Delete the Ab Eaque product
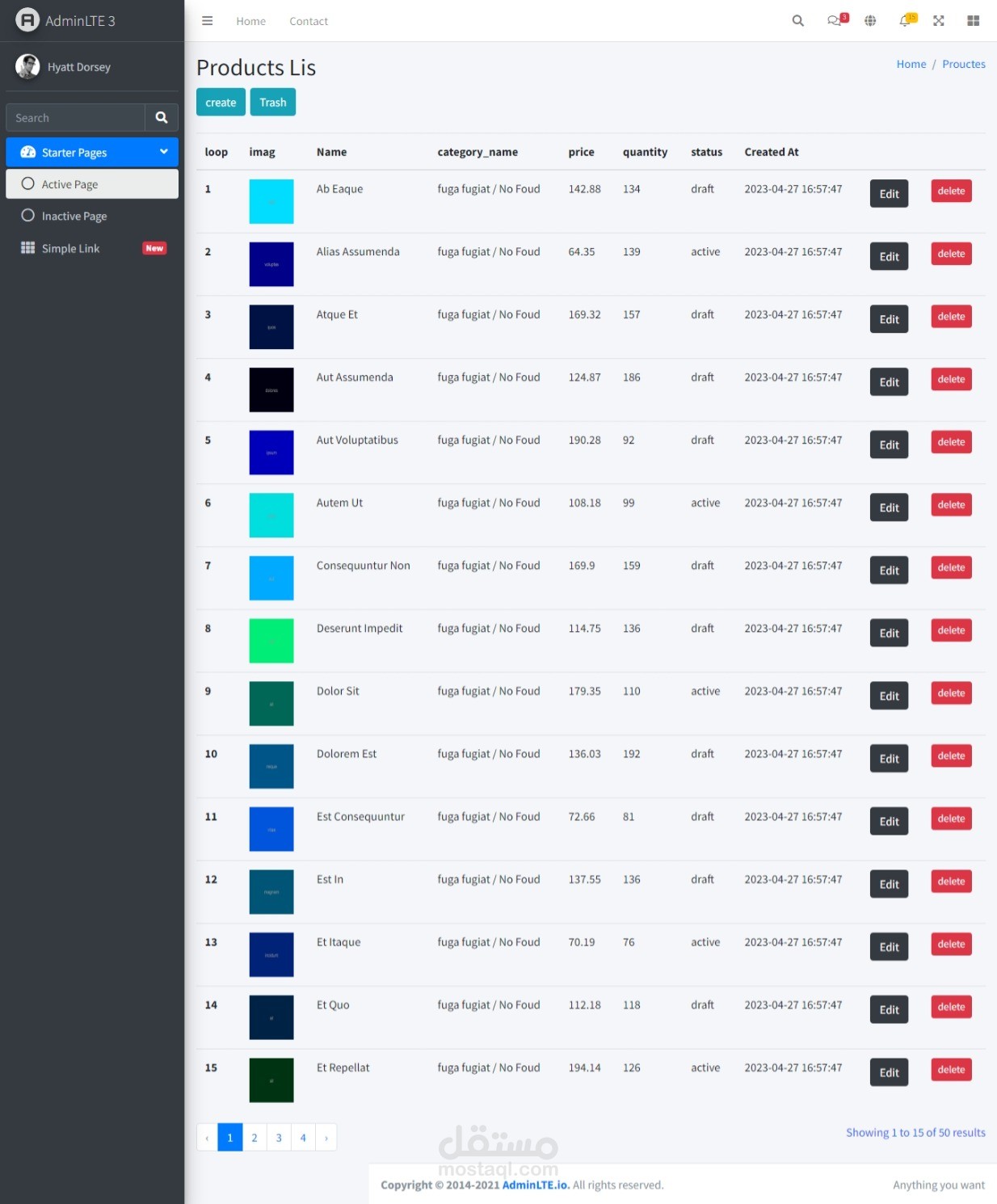The width and height of the screenshot is (997, 1204). (951, 191)
